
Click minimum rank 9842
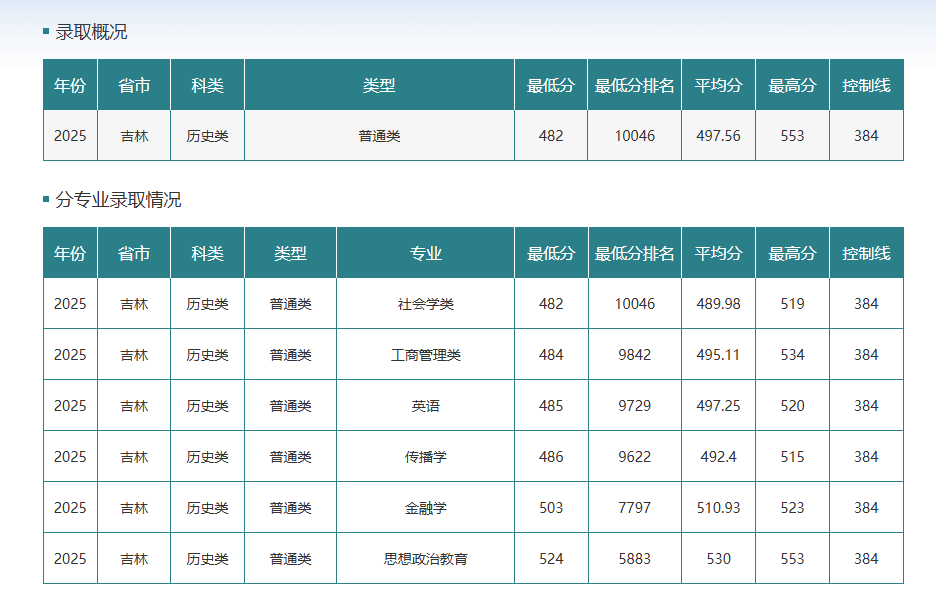tap(635, 355)
